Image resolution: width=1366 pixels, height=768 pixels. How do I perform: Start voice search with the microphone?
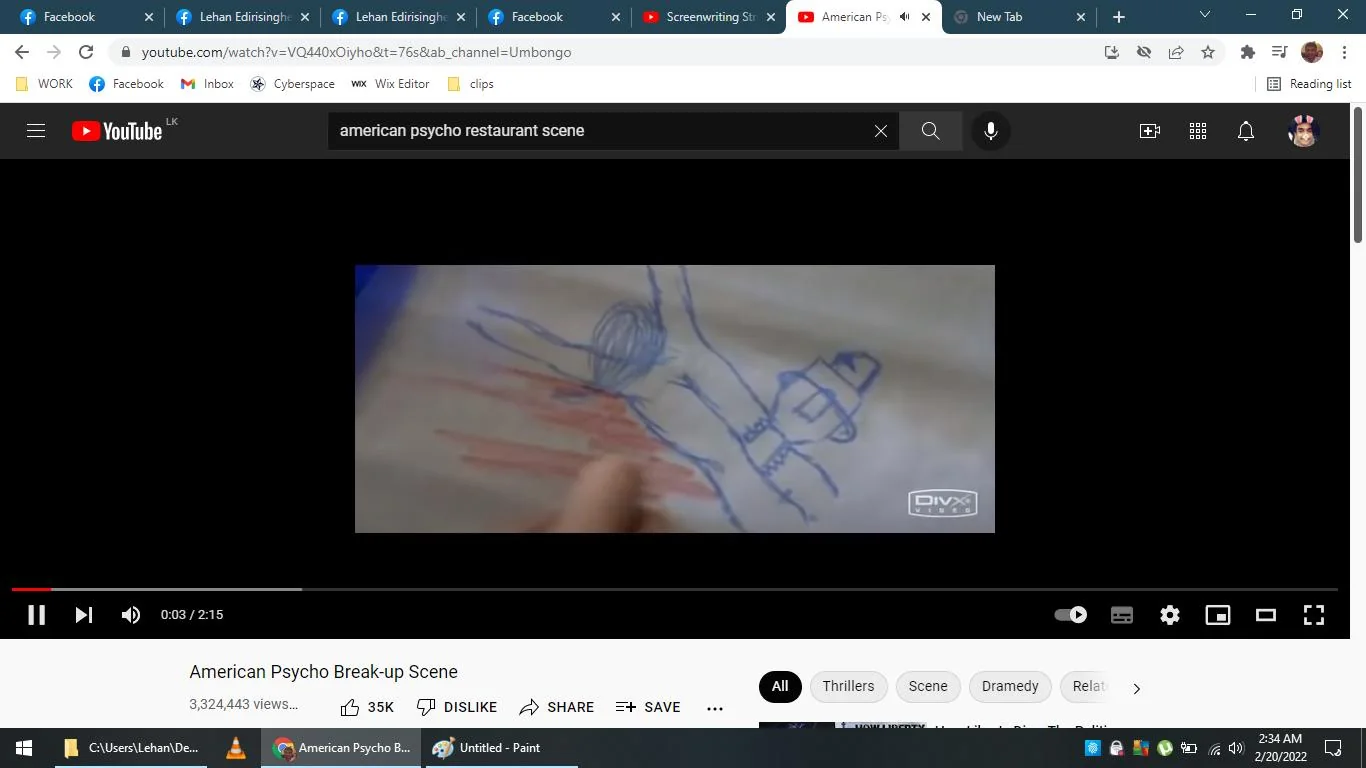pyautogui.click(x=991, y=131)
